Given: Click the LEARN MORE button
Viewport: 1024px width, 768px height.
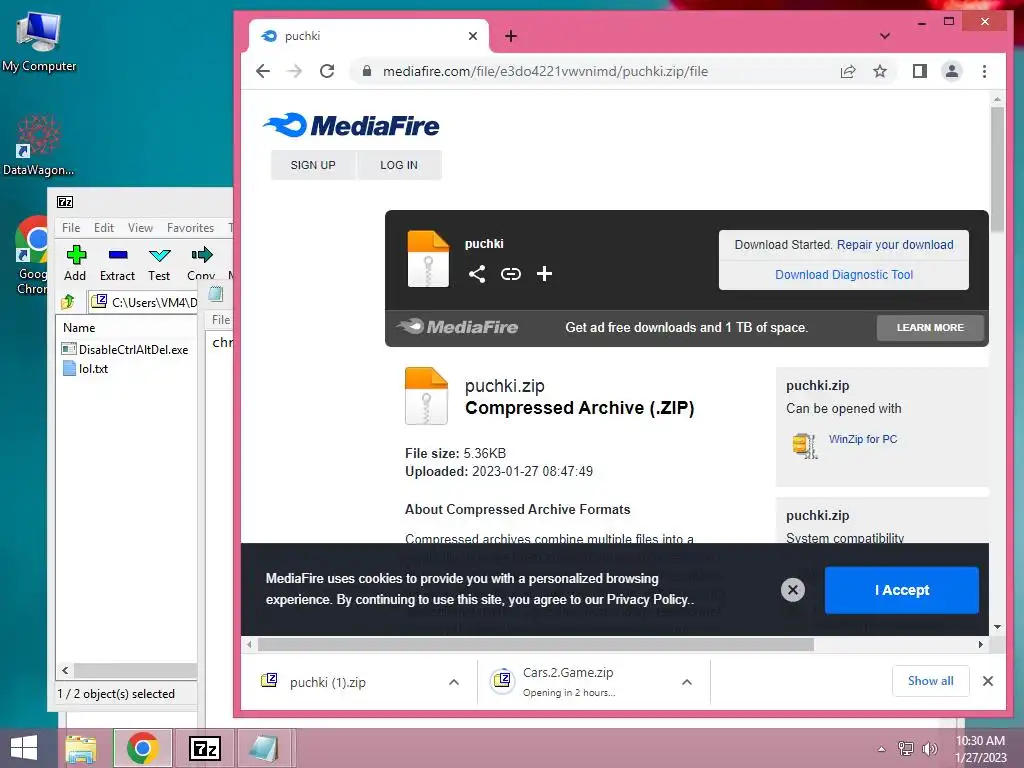Looking at the screenshot, I should pyautogui.click(x=930, y=327).
